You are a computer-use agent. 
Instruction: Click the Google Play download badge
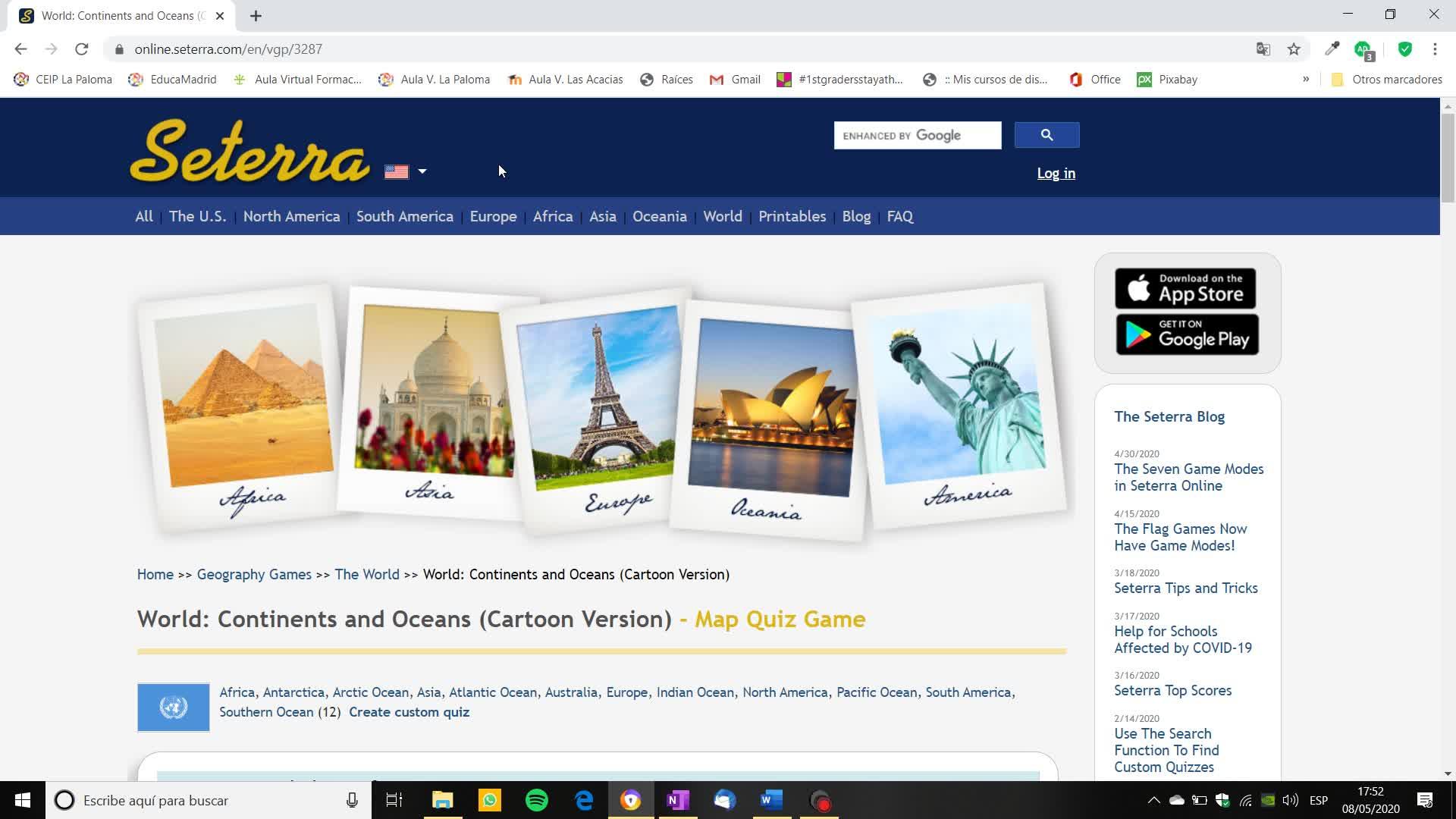click(1187, 334)
